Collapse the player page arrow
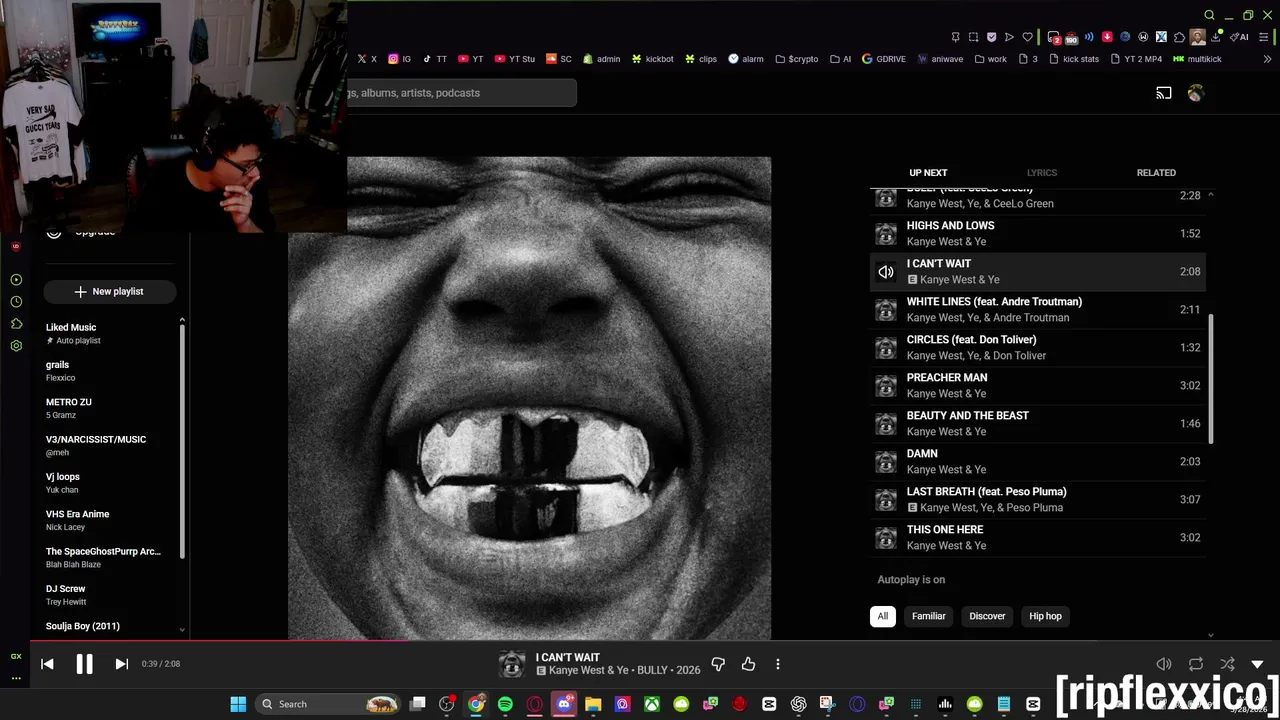The height and width of the screenshot is (720, 1280). tap(1257, 664)
